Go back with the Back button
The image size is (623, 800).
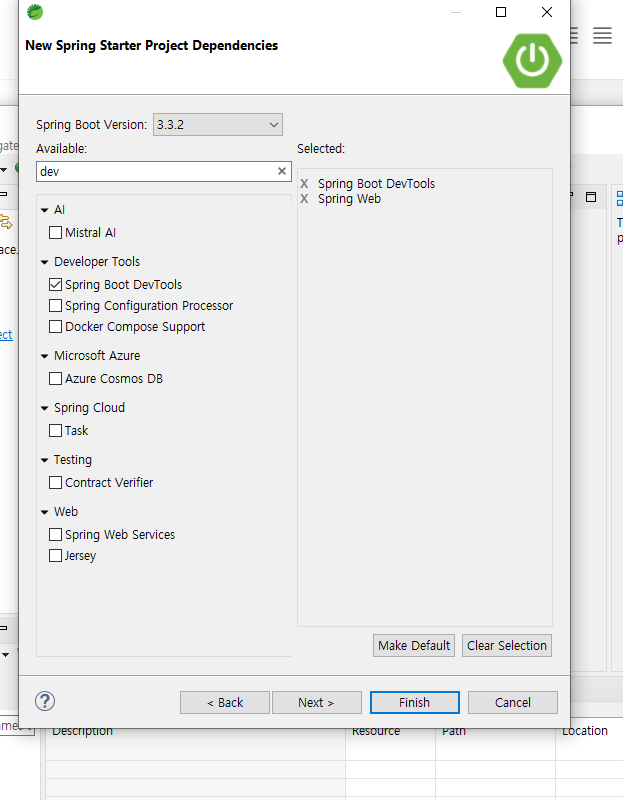click(225, 703)
